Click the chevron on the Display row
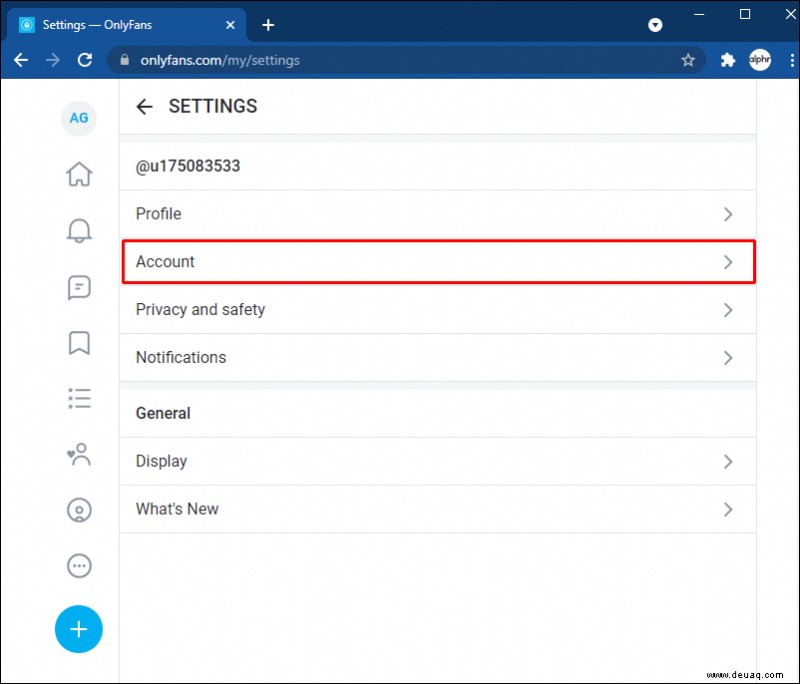Screen dimensions: 800x684 (x=728, y=462)
